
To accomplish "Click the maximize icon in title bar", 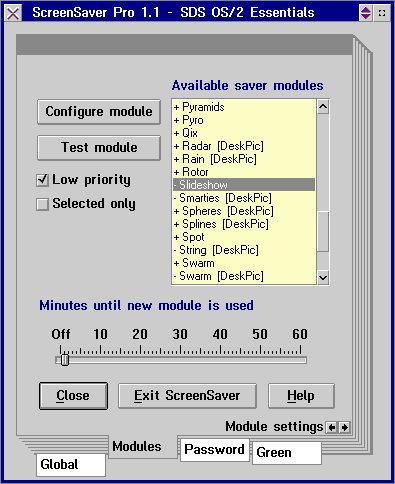I will (x=382, y=13).
